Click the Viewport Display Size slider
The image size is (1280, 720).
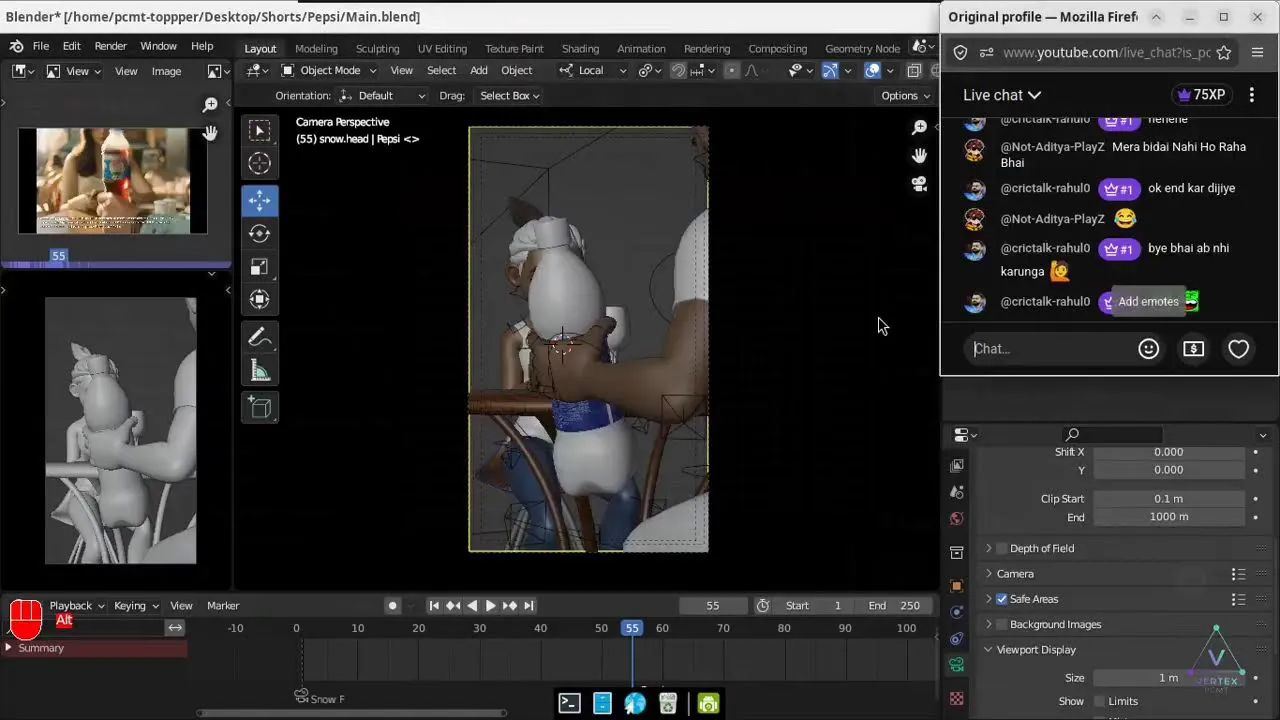(1168, 678)
